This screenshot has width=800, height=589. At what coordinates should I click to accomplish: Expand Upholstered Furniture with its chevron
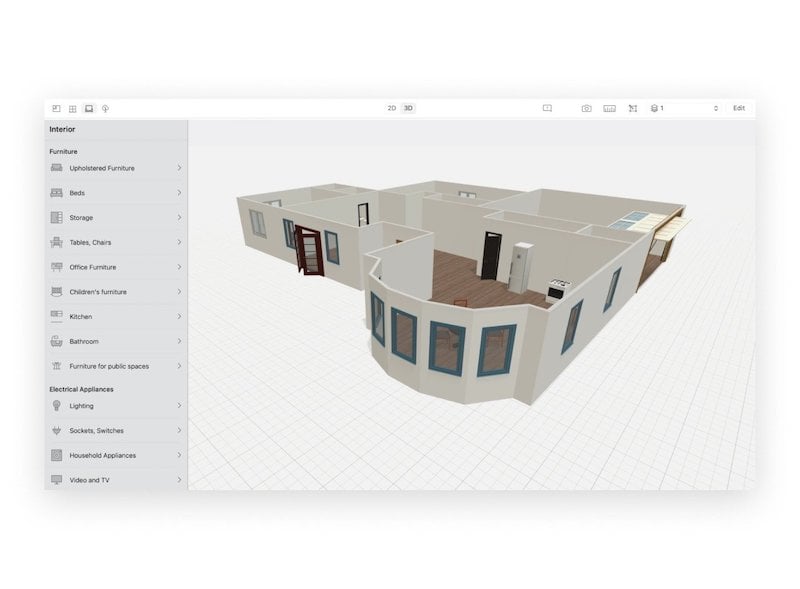coord(179,168)
